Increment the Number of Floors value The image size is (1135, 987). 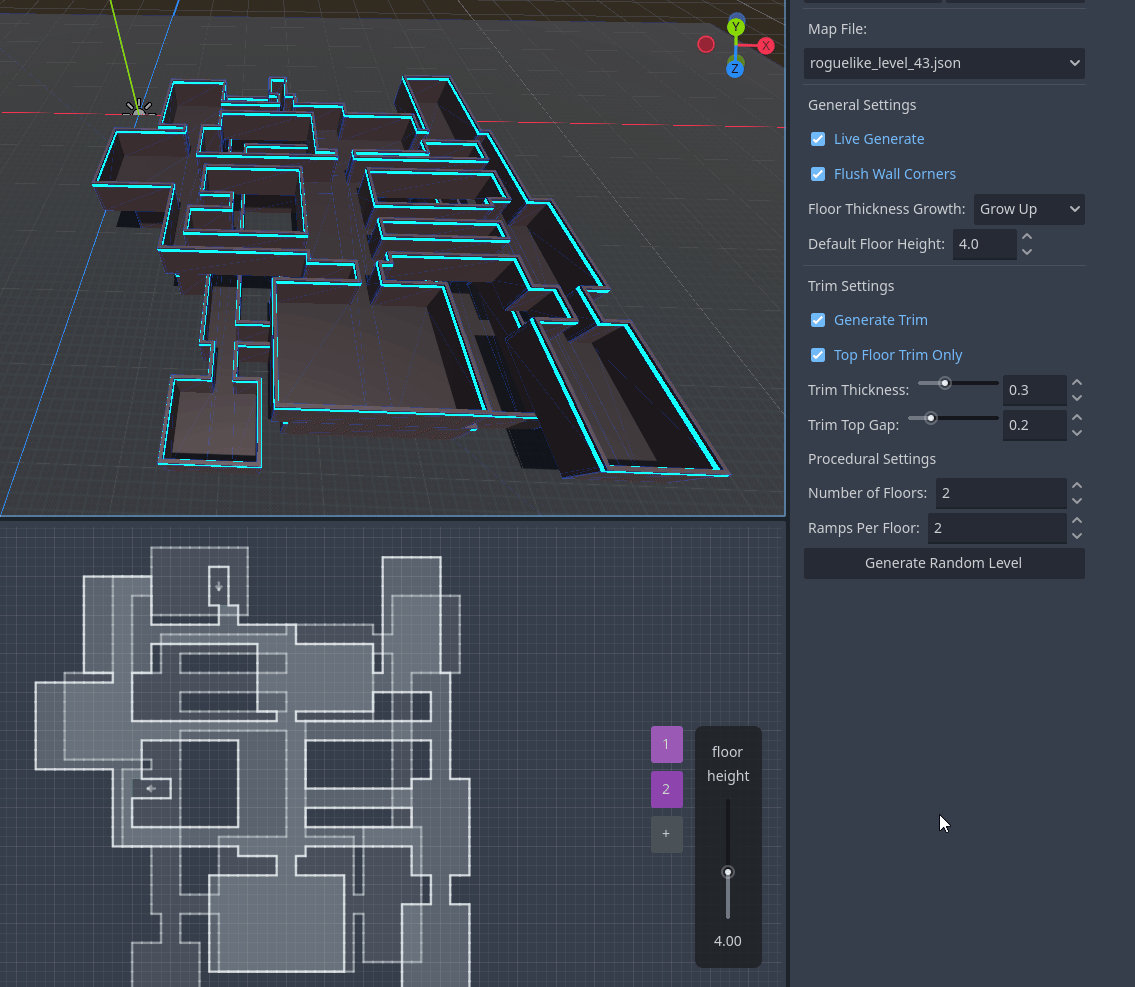click(x=1077, y=486)
